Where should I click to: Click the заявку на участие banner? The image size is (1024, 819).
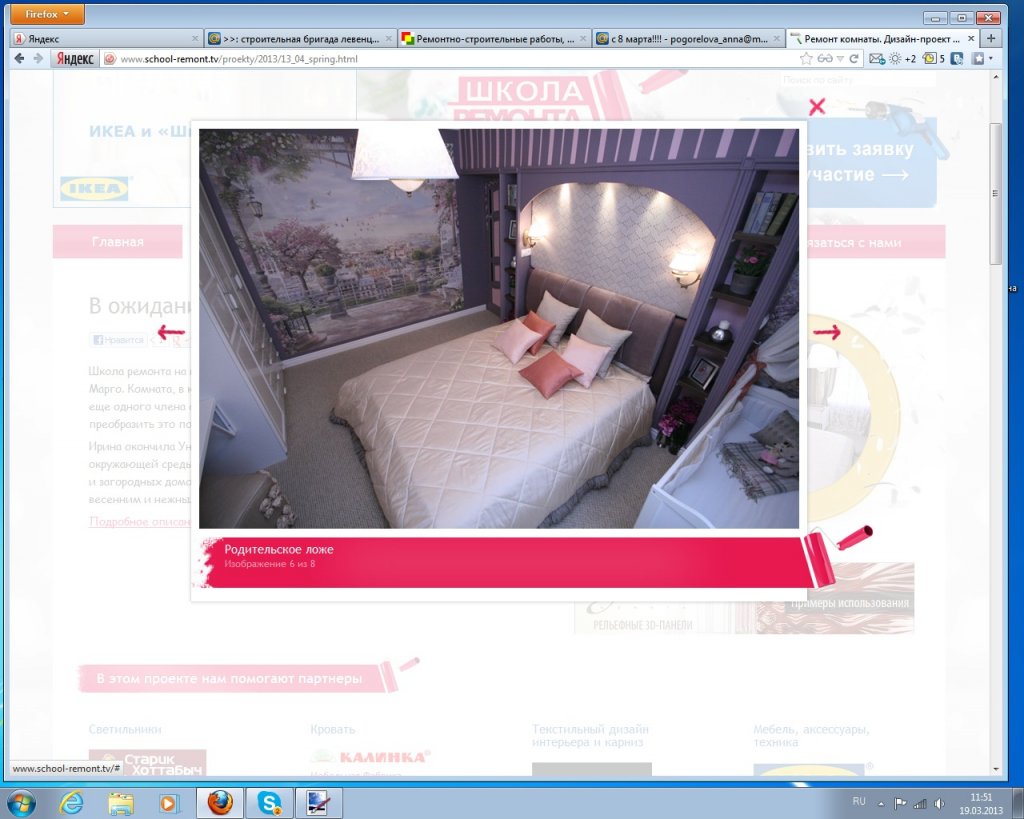(871, 162)
